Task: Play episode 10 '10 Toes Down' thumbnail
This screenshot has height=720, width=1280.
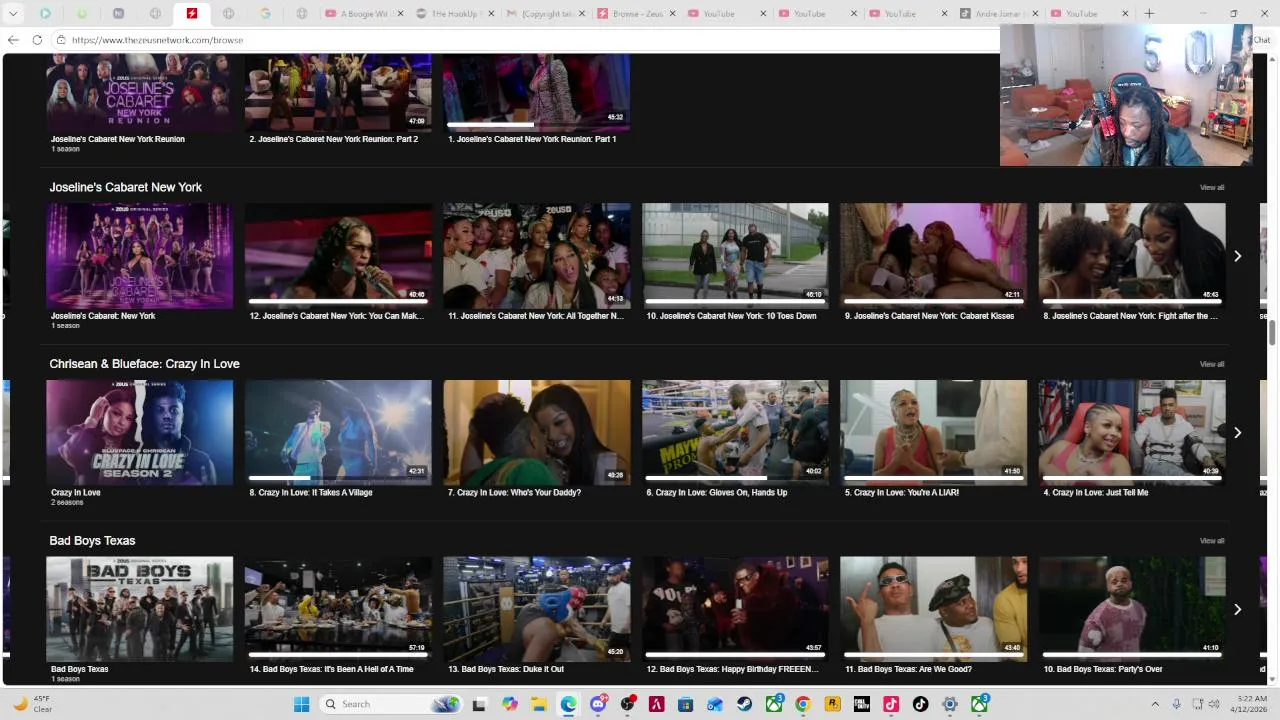Action: pyautogui.click(x=735, y=256)
